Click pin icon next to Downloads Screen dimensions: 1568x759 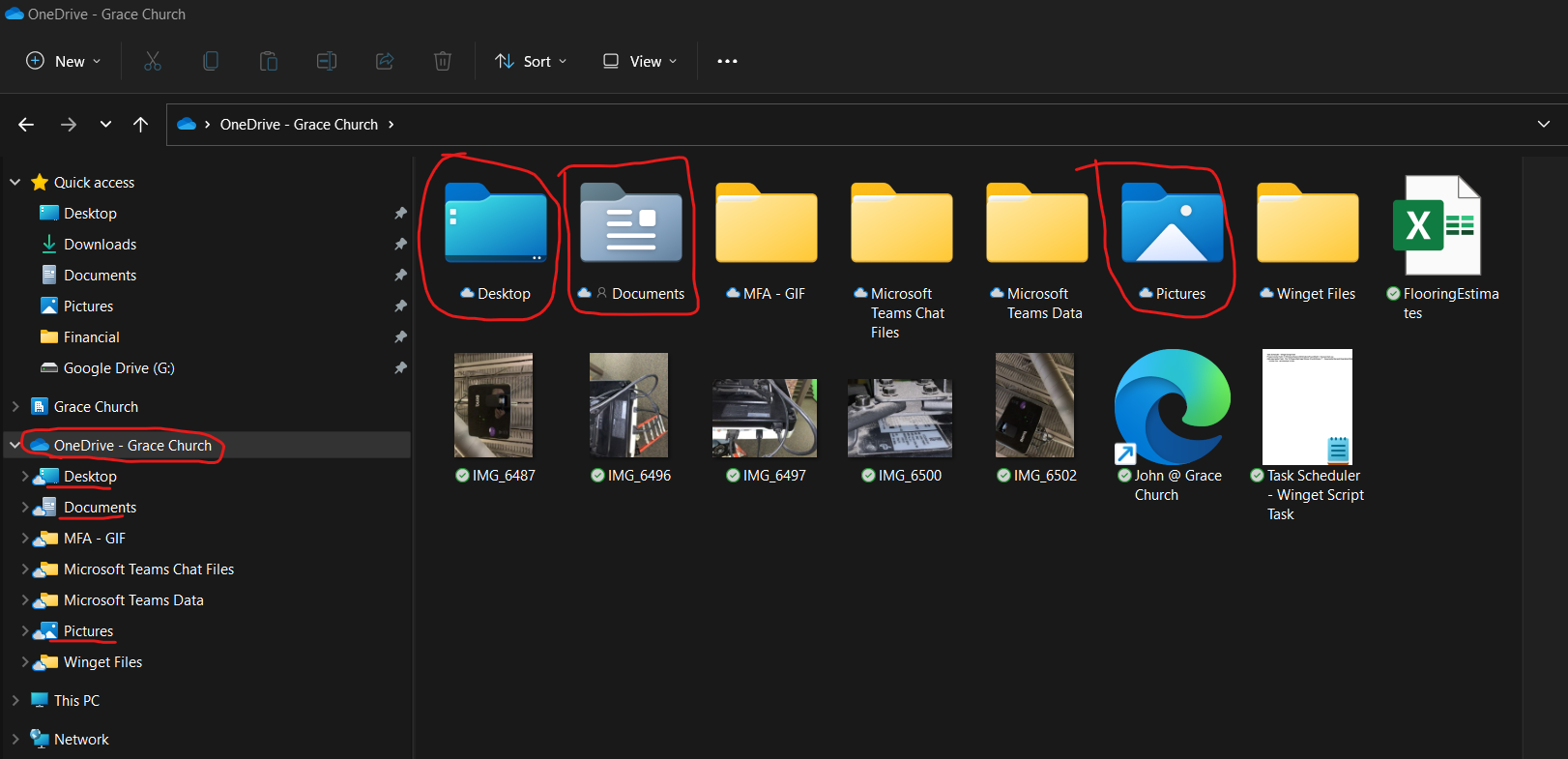click(x=400, y=245)
